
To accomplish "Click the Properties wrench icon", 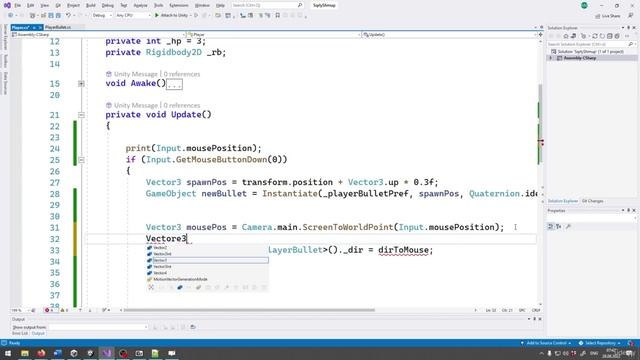I will point(568,226).
